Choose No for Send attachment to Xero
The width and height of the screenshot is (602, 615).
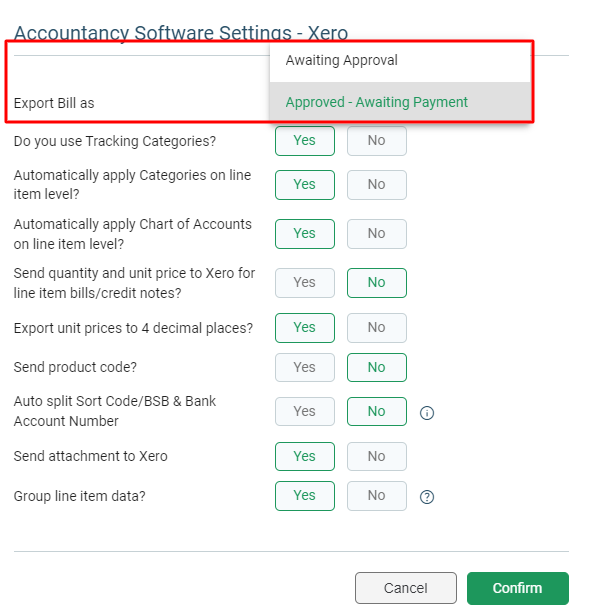click(376, 457)
